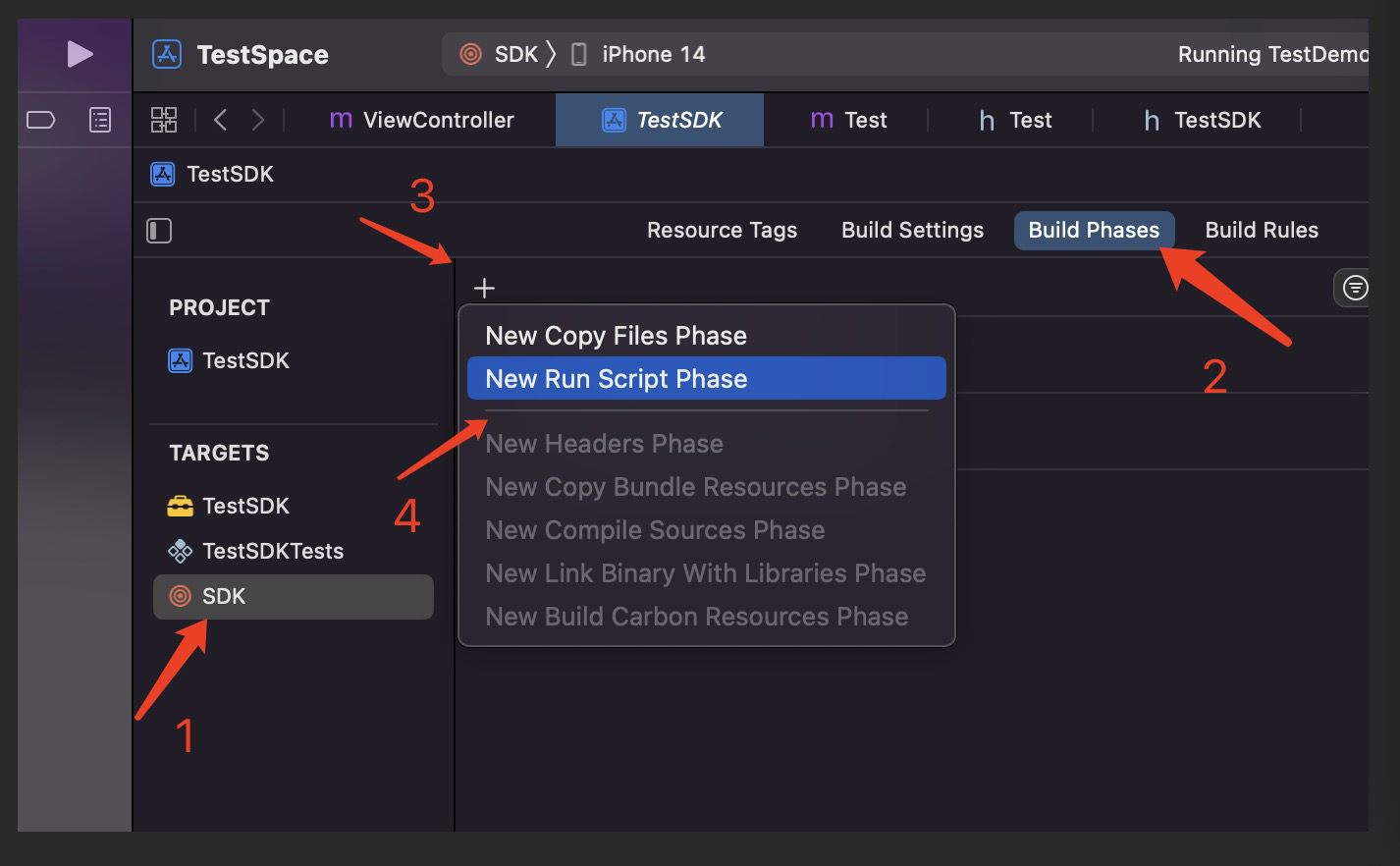
Task: Open the related items grid menu
Action: tap(164, 120)
